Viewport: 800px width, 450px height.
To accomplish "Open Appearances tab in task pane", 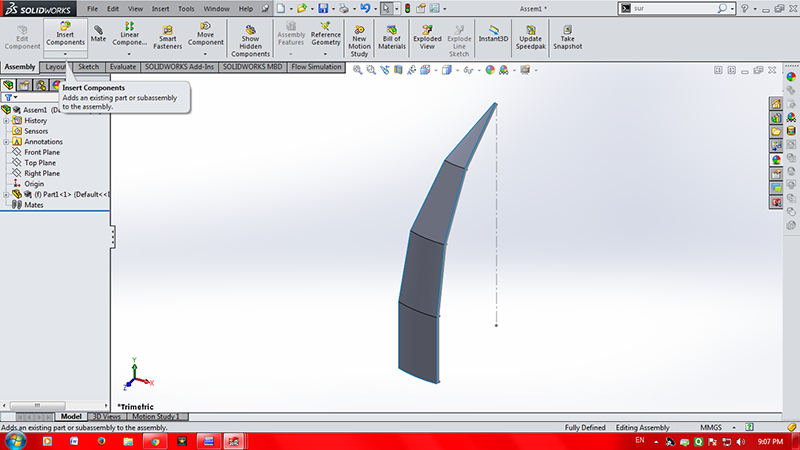I will [x=776, y=160].
